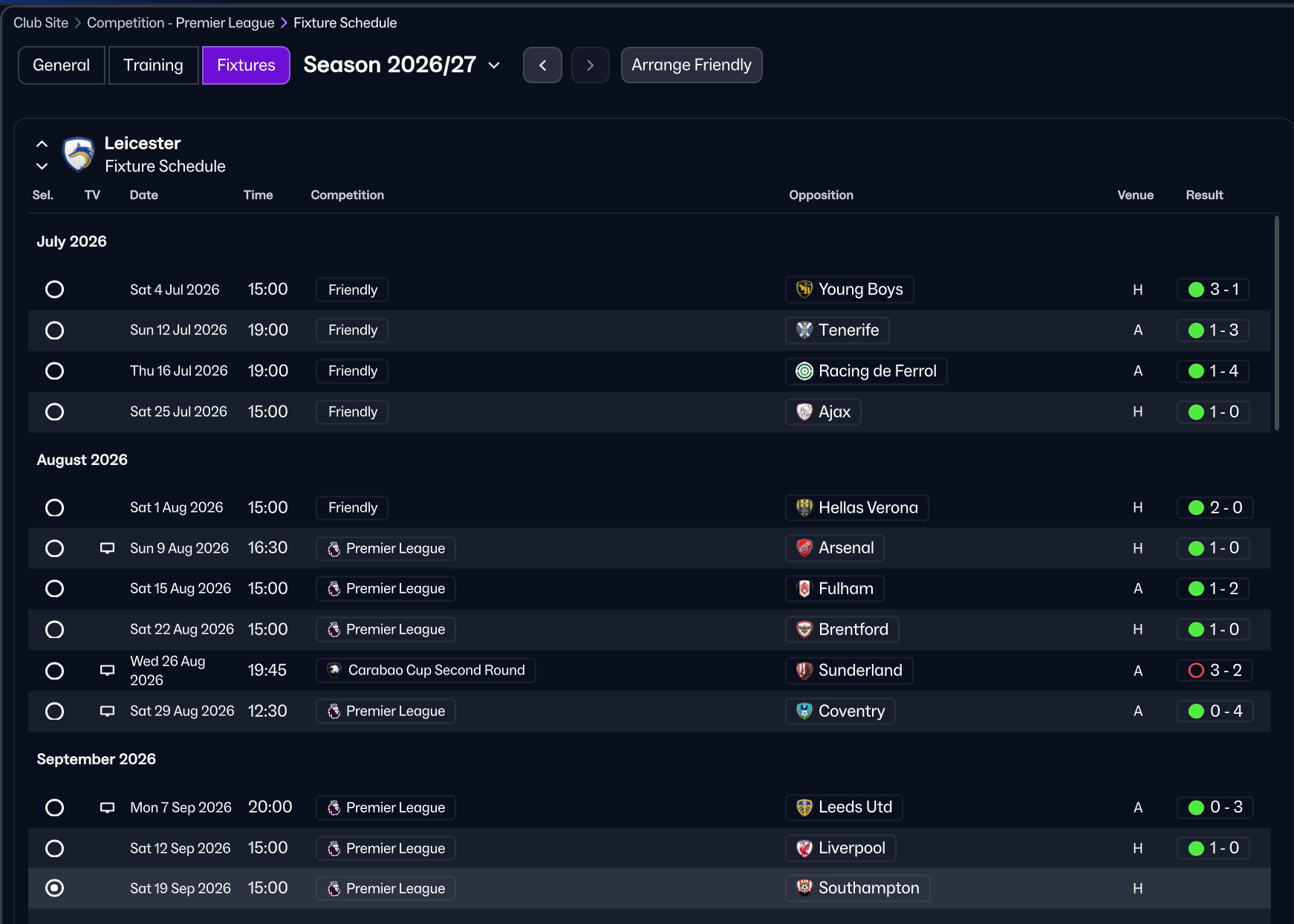Click the fixture list vertical scrollbar

coord(1276,323)
